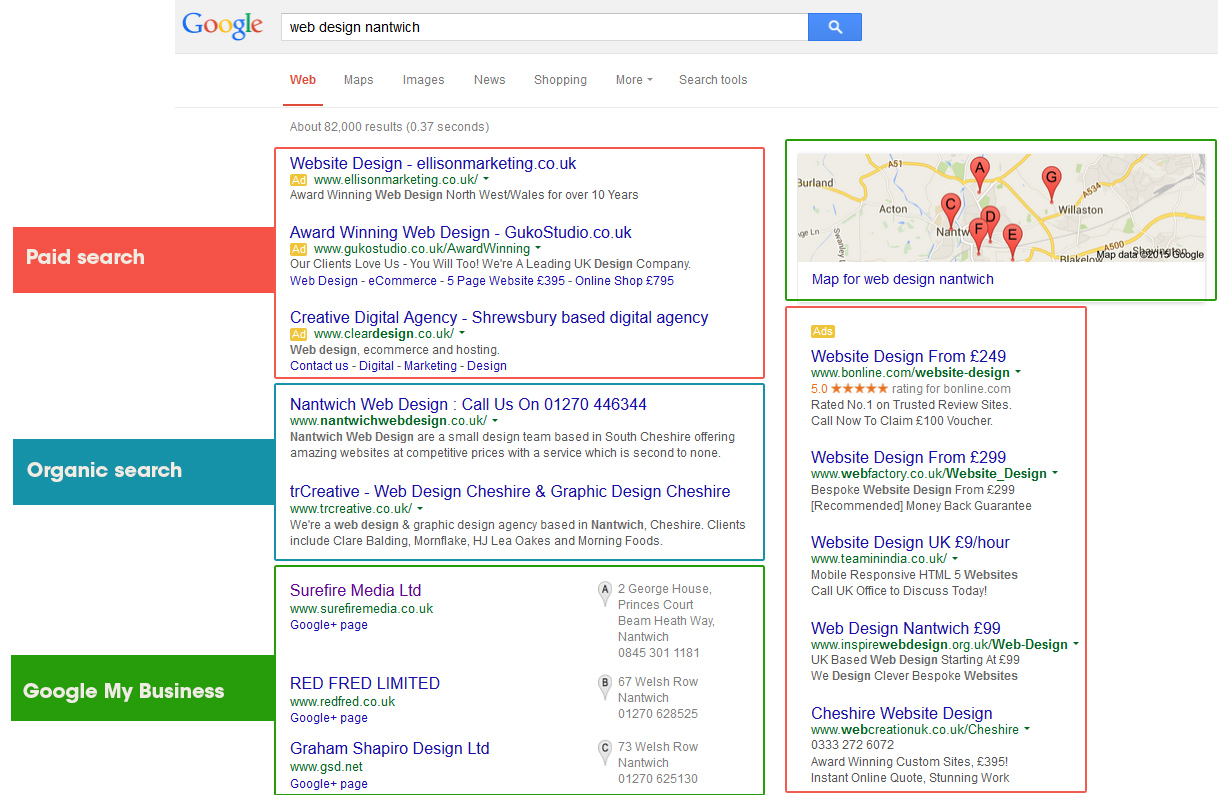Click '5 Page Website £395' sitelink
The height and width of the screenshot is (795, 1218).
pos(507,281)
